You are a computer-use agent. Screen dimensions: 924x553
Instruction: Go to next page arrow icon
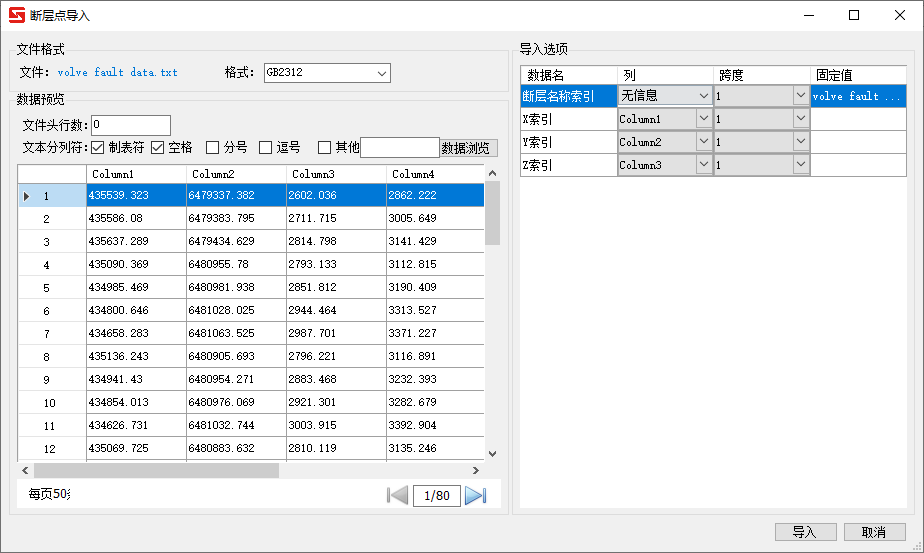point(476,495)
